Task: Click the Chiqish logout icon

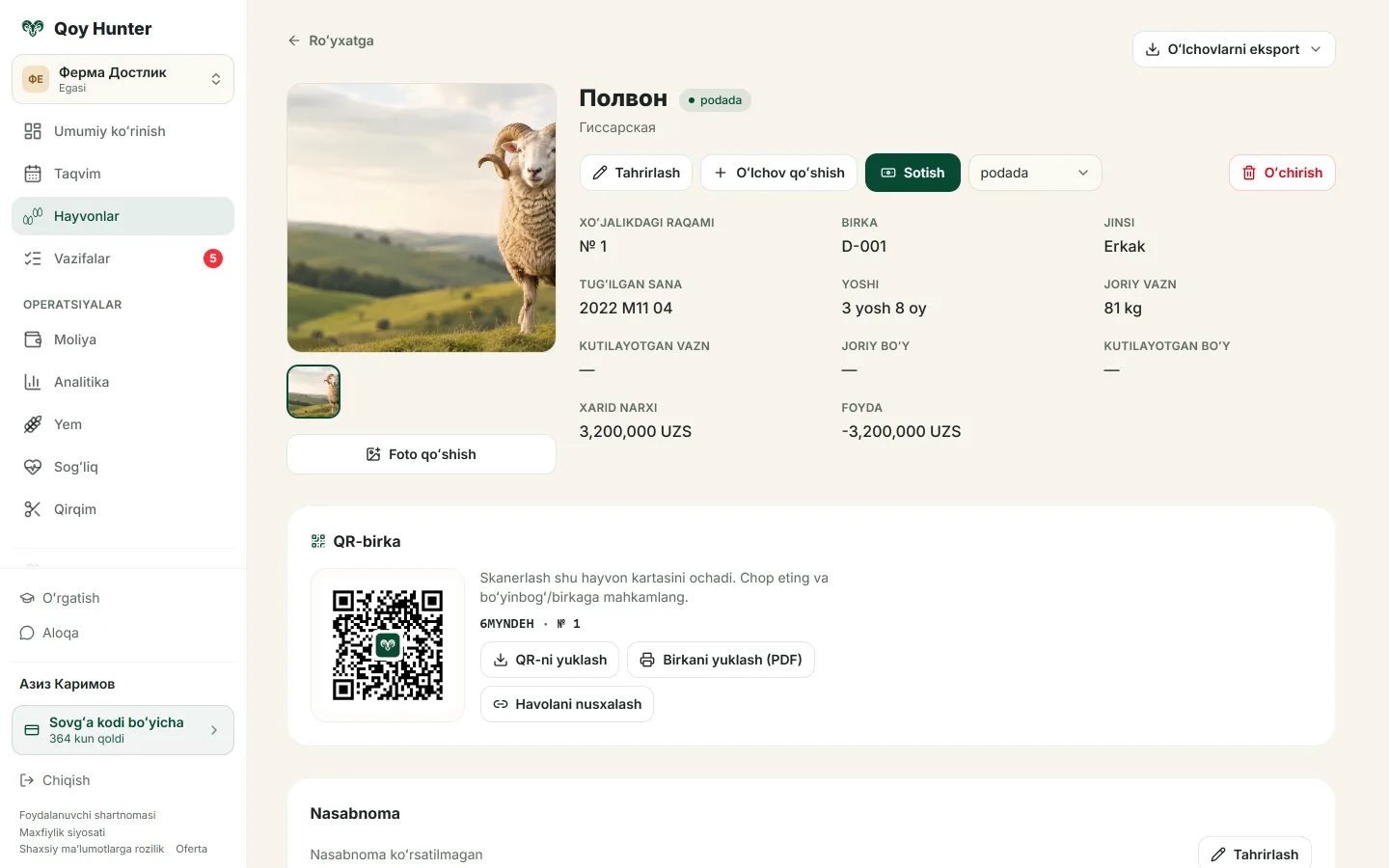Action: pyautogui.click(x=27, y=780)
